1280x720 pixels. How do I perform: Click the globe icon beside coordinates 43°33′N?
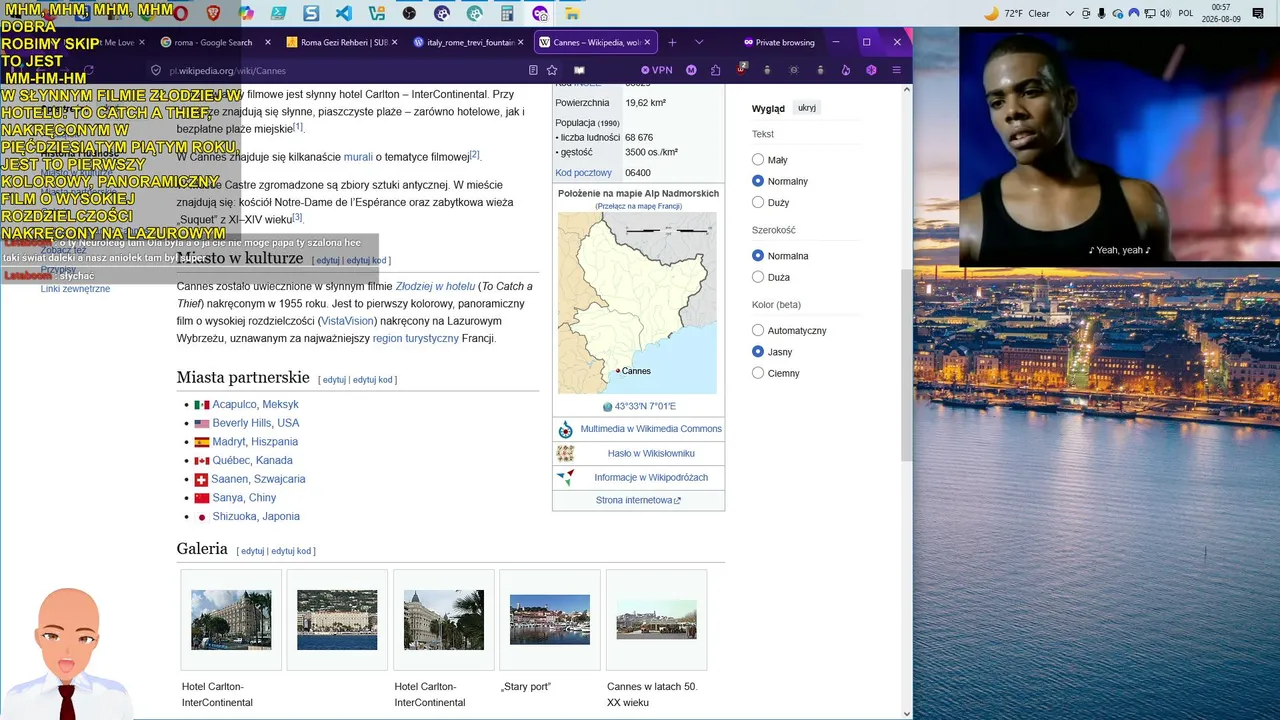click(x=607, y=407)
